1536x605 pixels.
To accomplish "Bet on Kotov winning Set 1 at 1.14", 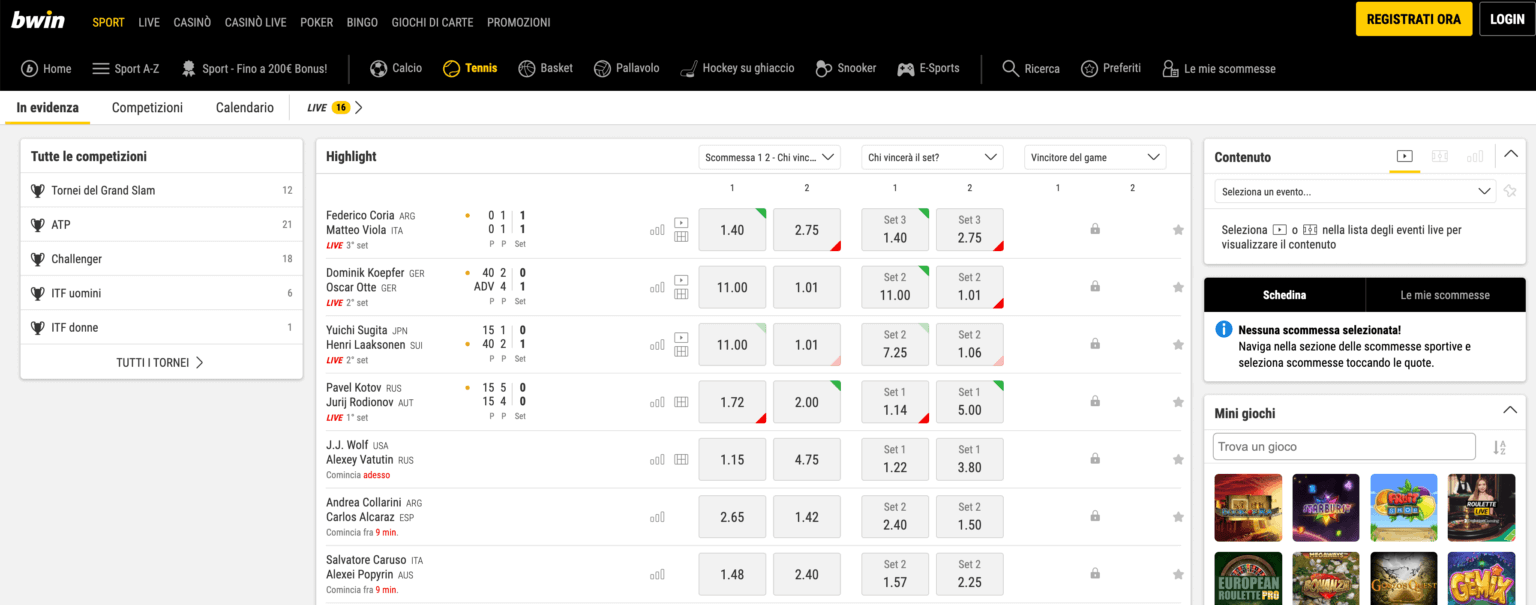I will pyautogui.click(x=895, y=402).
